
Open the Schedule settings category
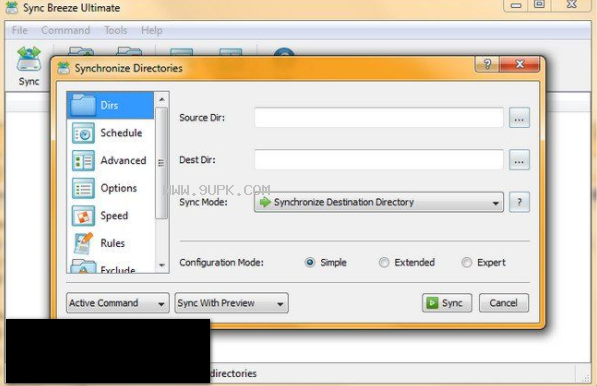[110, 133]
